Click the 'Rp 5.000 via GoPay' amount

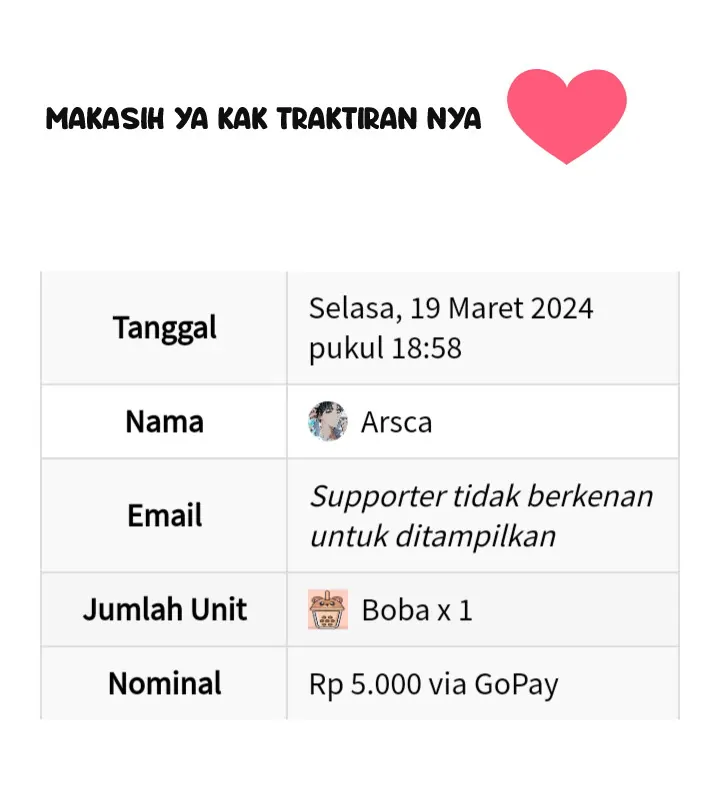click(x=434, y=684)
